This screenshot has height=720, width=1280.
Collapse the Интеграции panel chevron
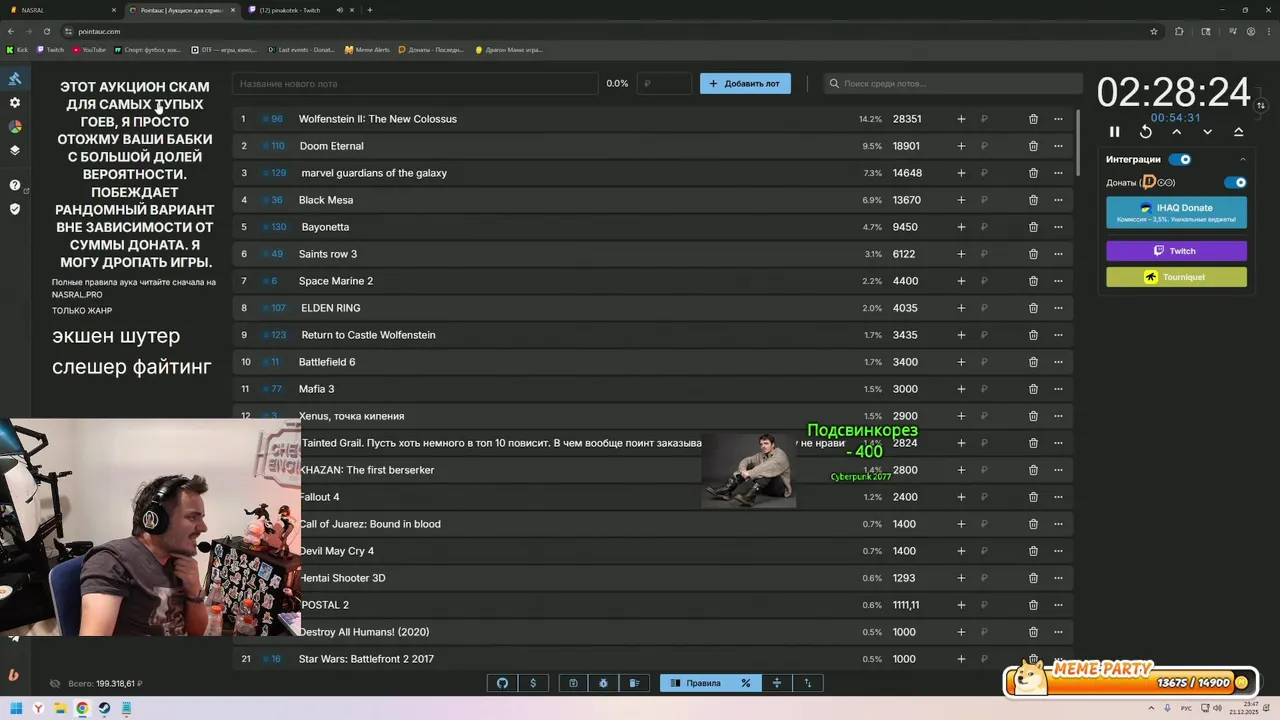pyautogui.click(x=1243, y=159)
